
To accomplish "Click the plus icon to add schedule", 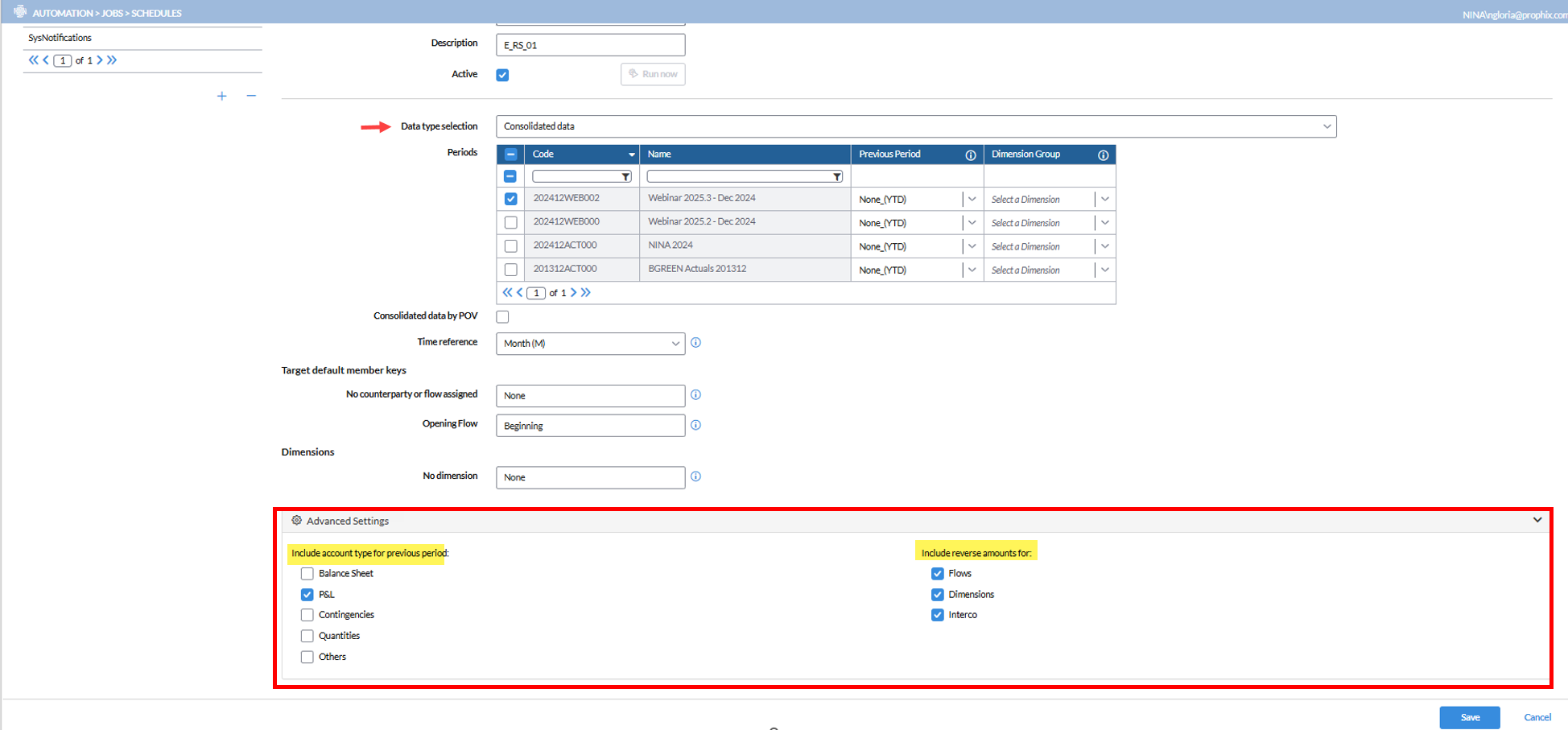I will pos(221,97).
